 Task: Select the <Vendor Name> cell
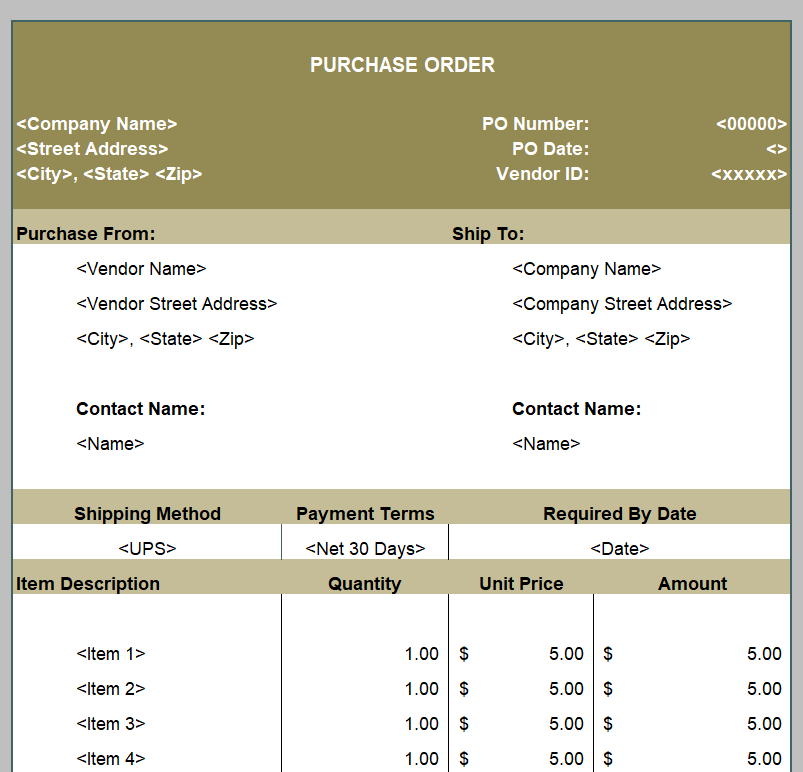(141, 269)
